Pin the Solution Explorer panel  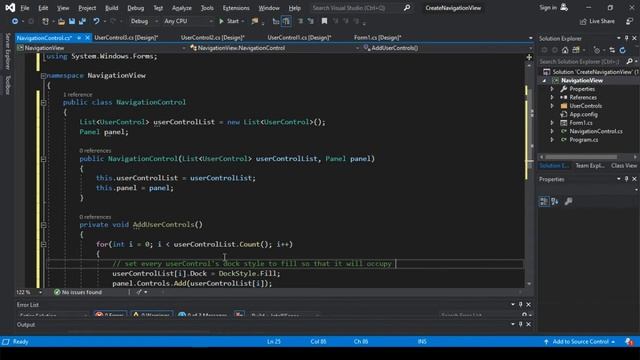(627, 38)
